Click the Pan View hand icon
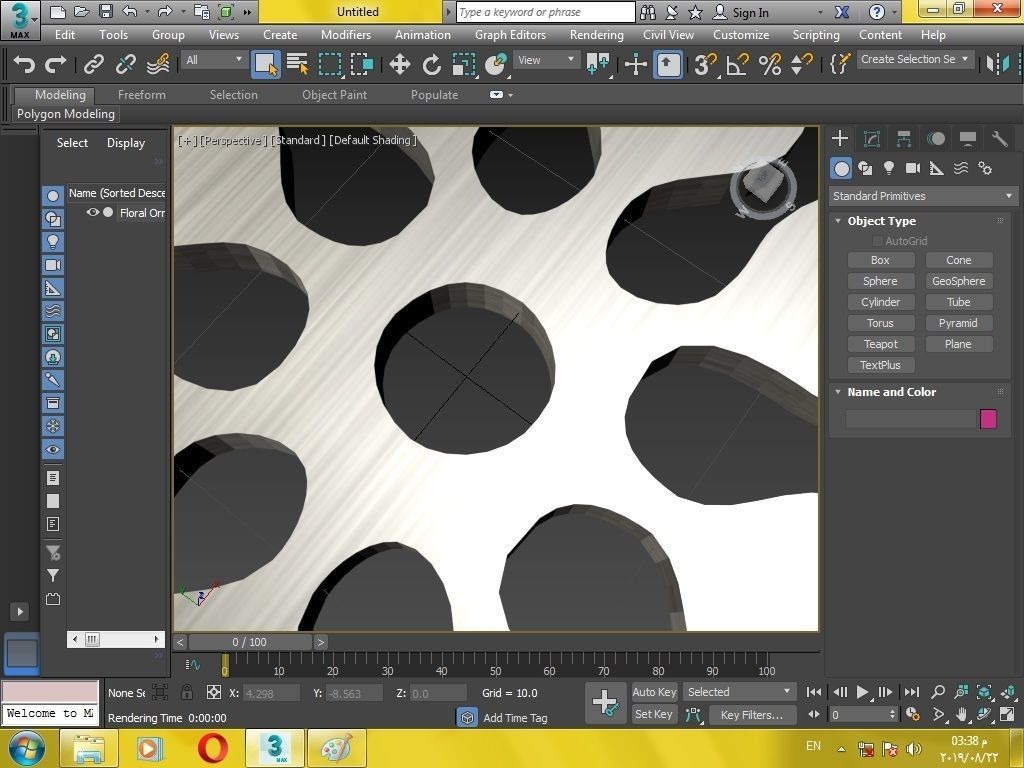The height and width of the screenshot is (768, 1024). tap(961, 714)
